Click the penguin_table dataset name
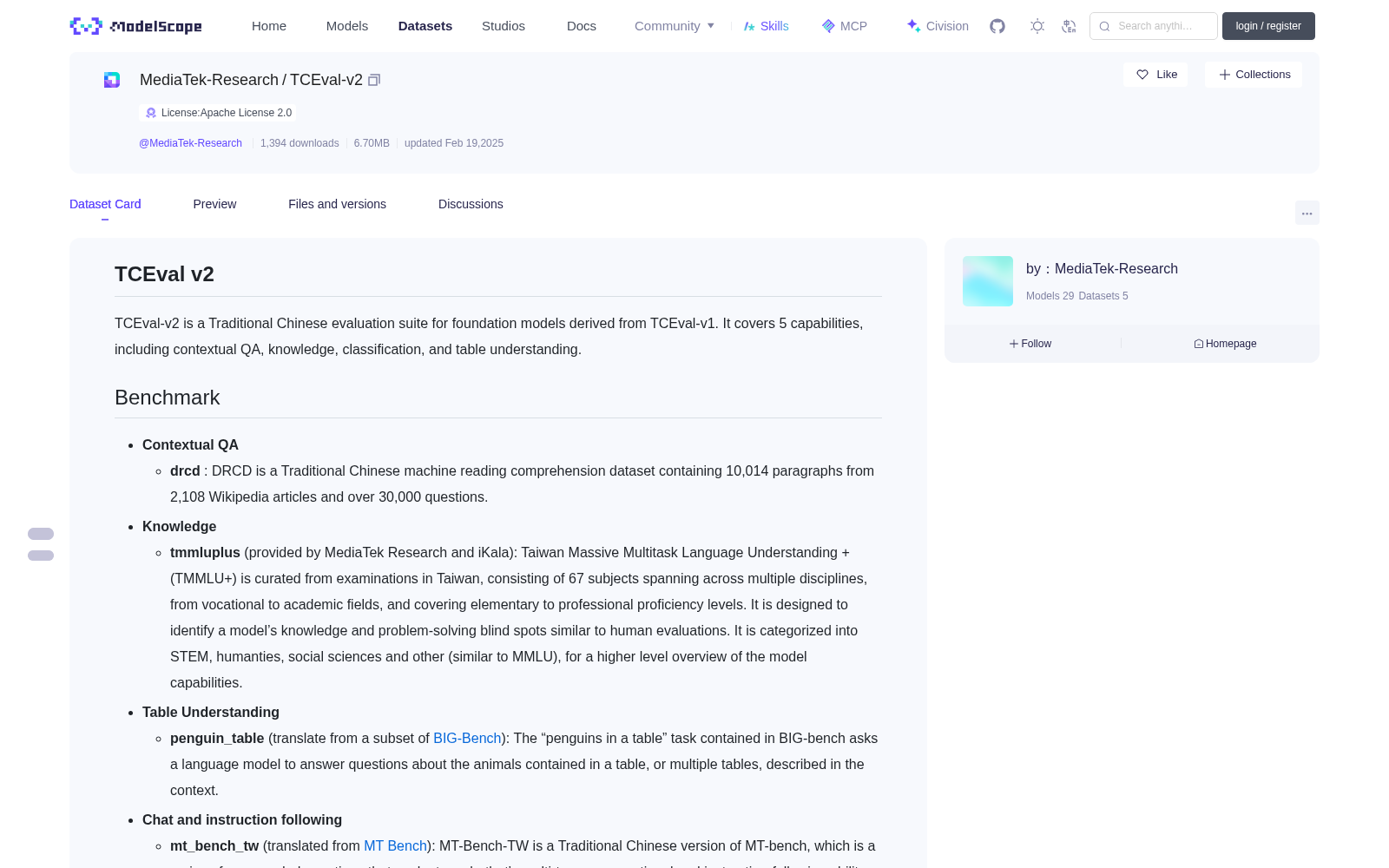This screenshot has height=868, width=1389. 217,738
